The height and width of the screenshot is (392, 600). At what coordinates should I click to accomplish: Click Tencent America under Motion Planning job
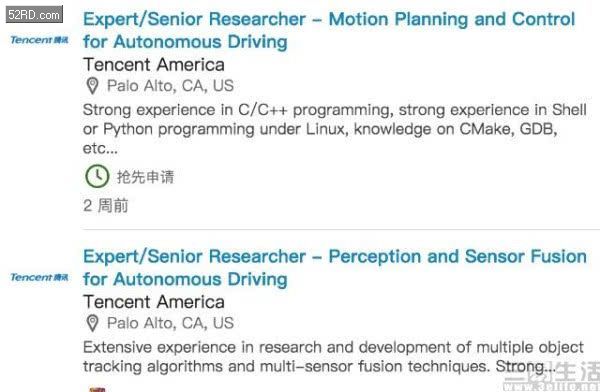[154, 64]
